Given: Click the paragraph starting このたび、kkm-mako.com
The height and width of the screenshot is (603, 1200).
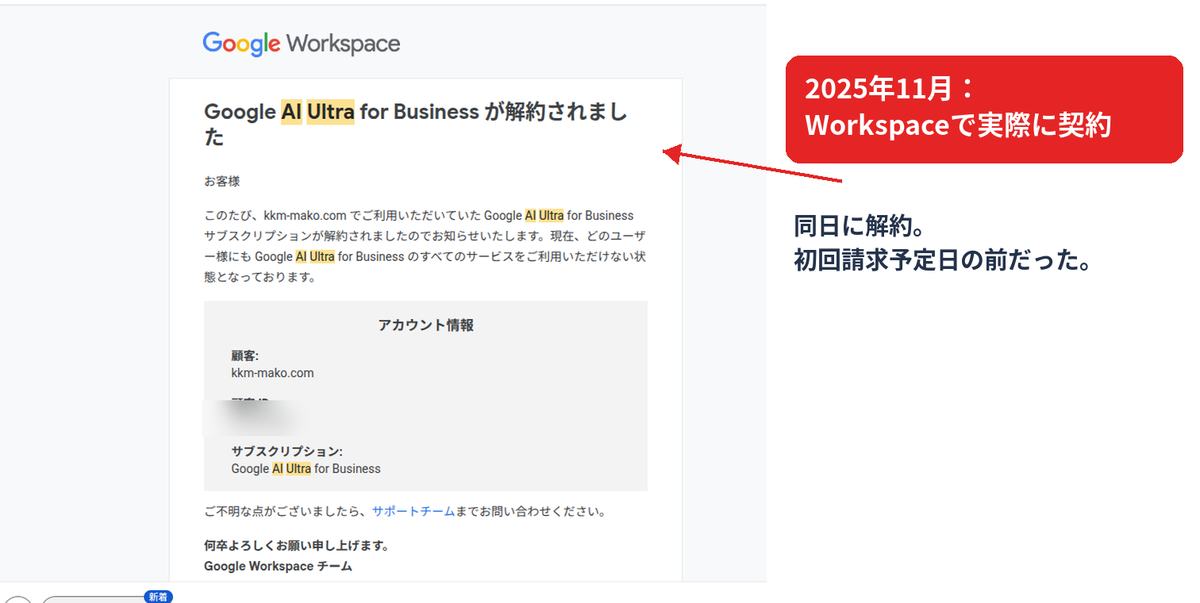Looking at the screenshot, I should 423,246.
